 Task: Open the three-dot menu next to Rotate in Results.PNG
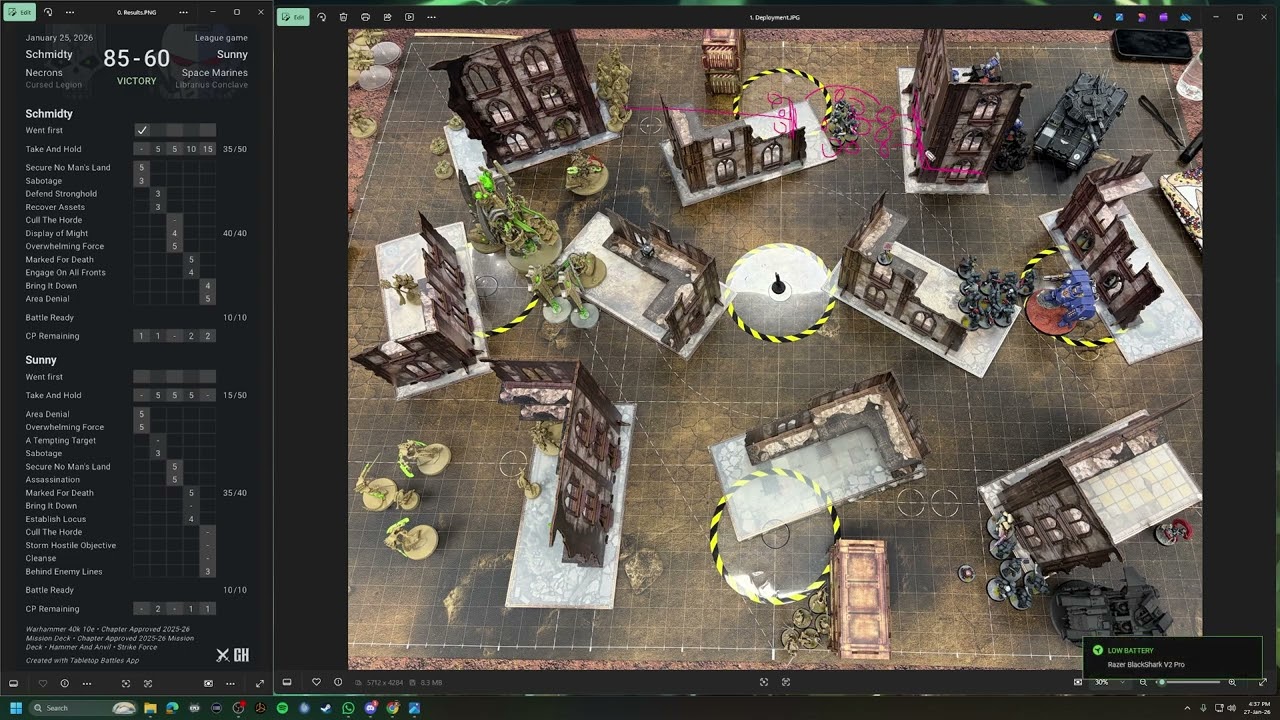[69, 12]
